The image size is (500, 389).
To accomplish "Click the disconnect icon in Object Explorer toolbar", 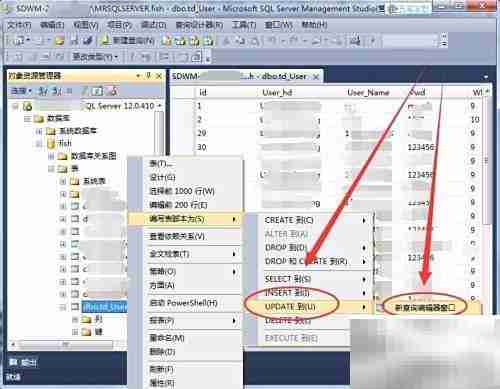I will [57, 91].
